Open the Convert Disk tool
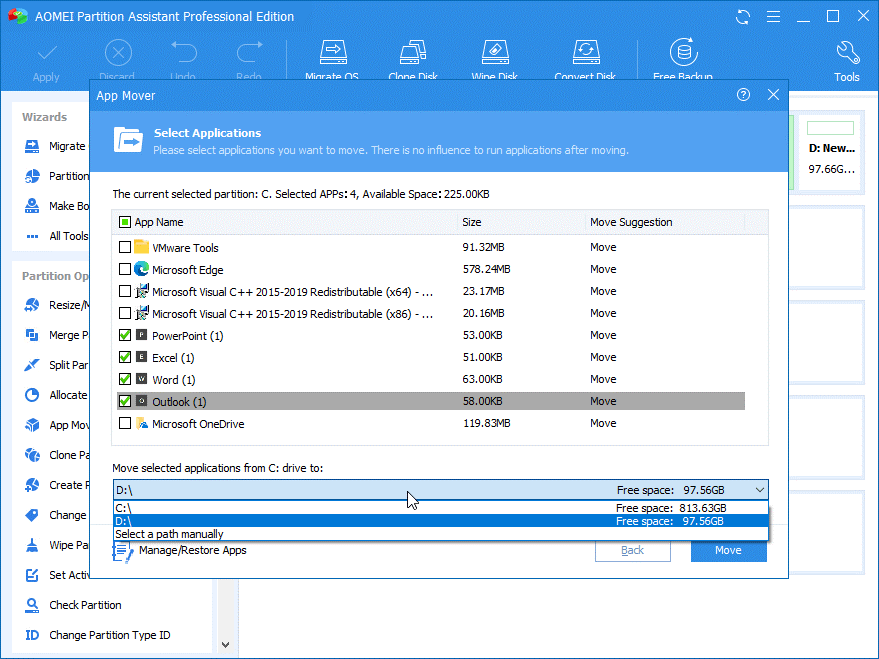879x659 pixels. pyautogui.click(x=584, y=52)
